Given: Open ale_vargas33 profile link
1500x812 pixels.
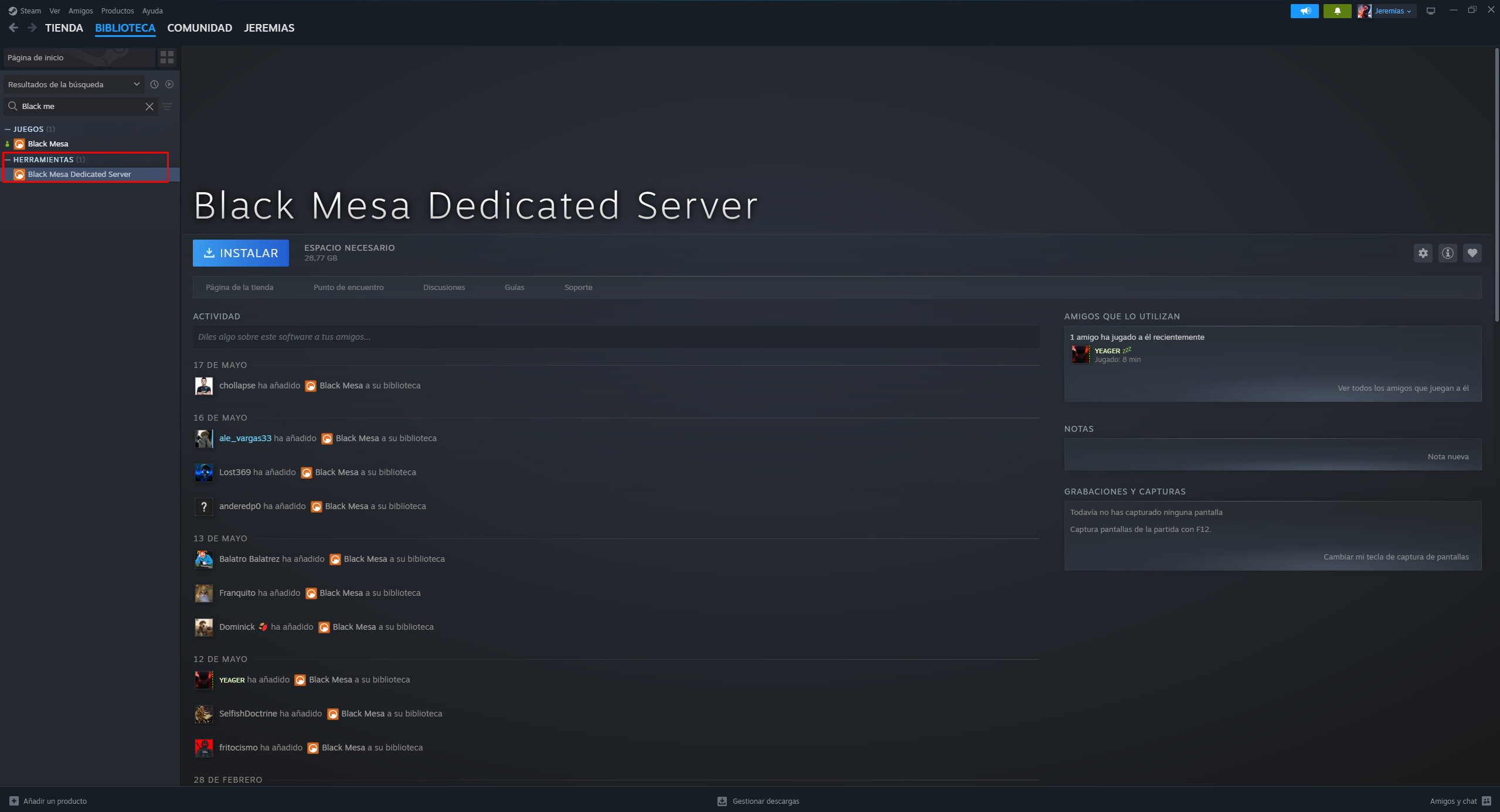Looking at the screenshot, I should point(245,438).
